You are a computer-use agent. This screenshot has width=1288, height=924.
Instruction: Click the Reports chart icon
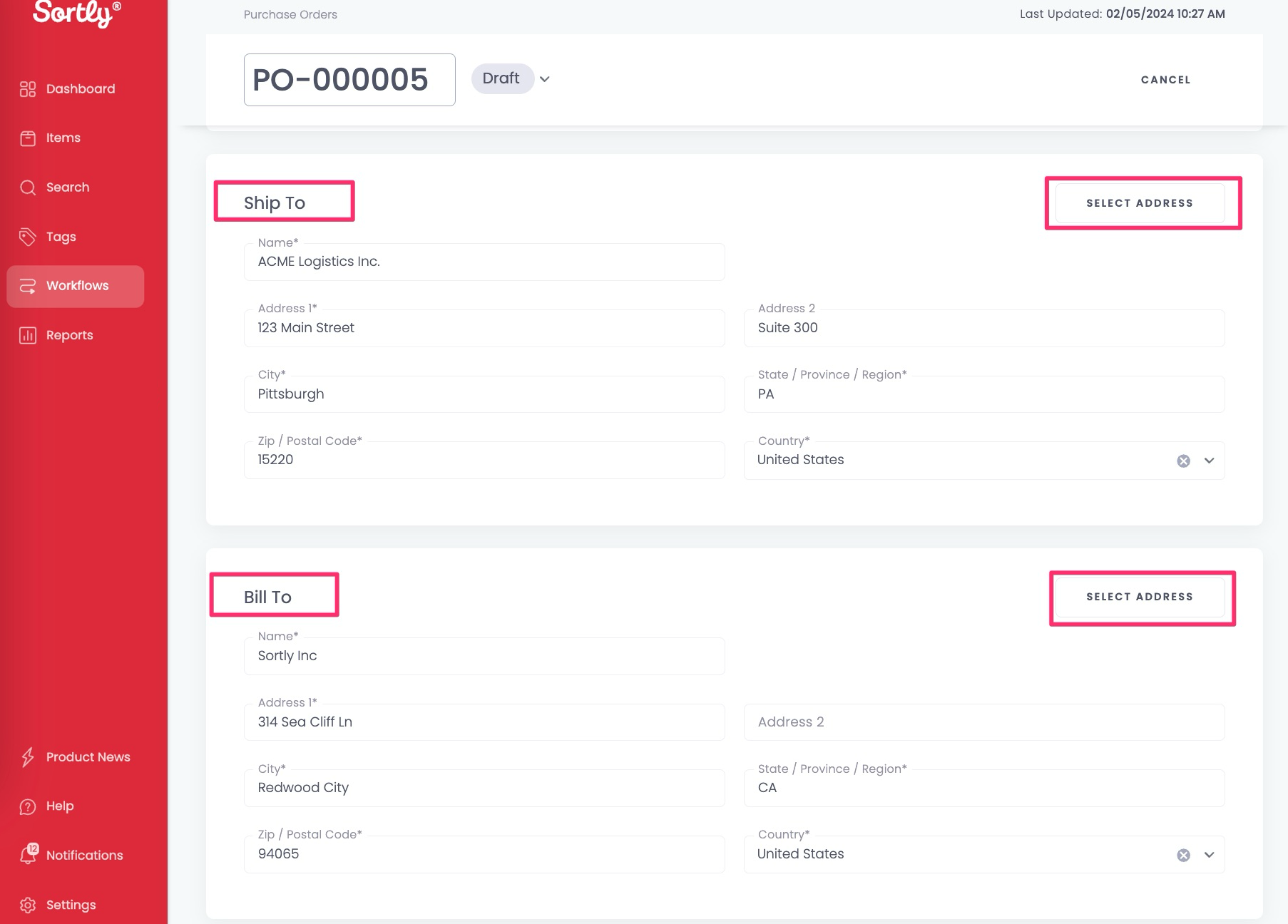(28, 335)
